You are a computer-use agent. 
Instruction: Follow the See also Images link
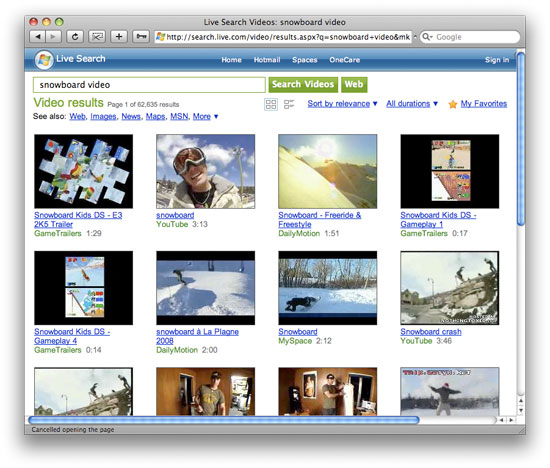(x=103, y=116)
